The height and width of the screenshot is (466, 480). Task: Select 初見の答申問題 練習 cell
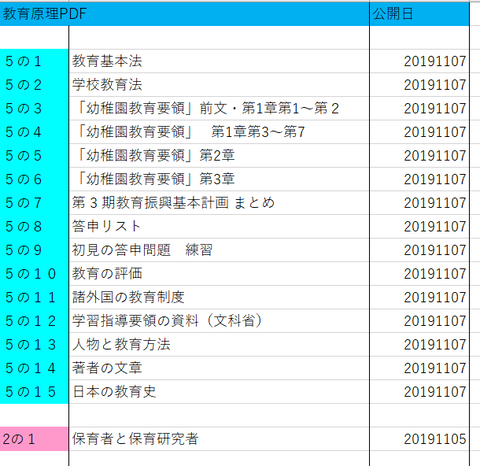(219, 250)
